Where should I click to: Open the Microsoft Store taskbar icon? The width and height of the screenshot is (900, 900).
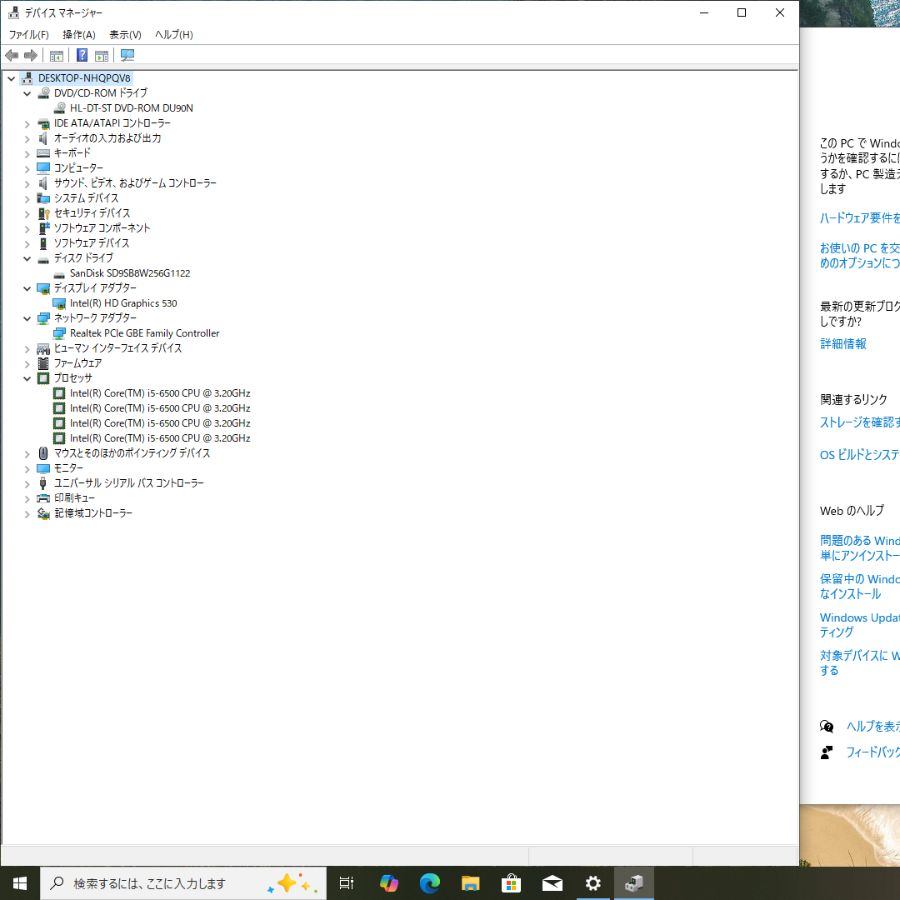[511, 883]
